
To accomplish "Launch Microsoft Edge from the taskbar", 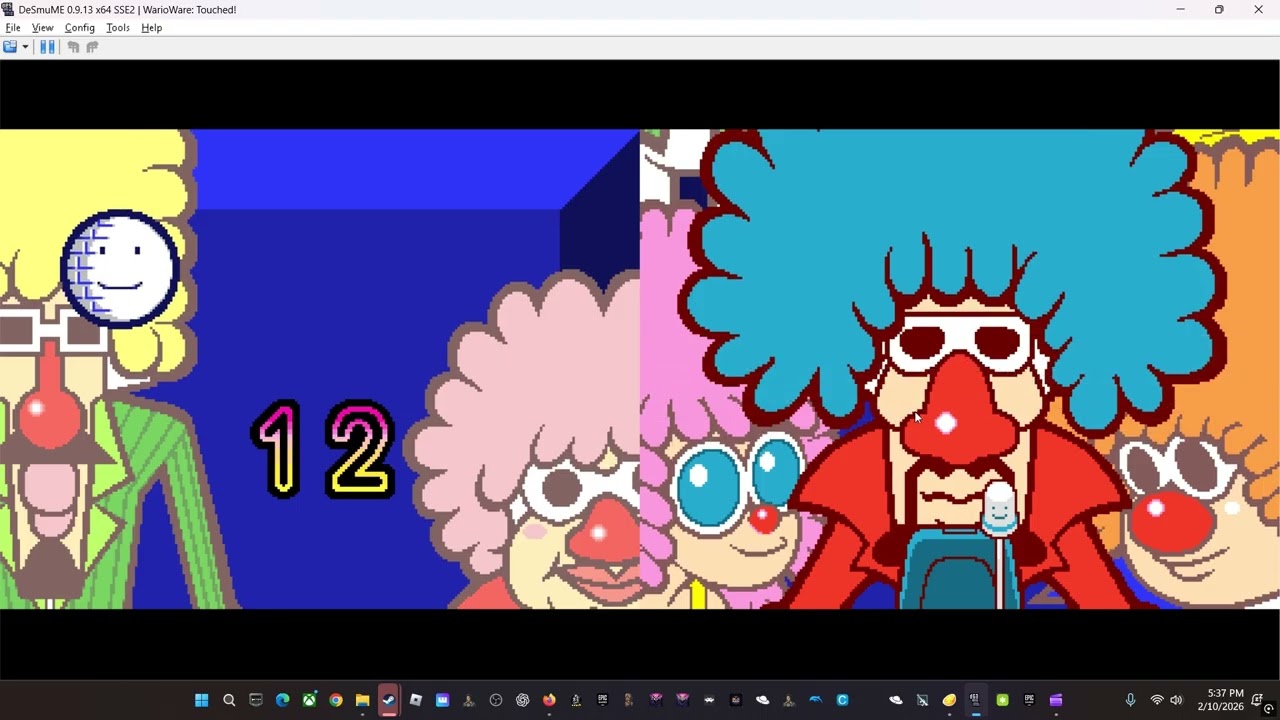I will pyautogui.click(x=282, y=700).
